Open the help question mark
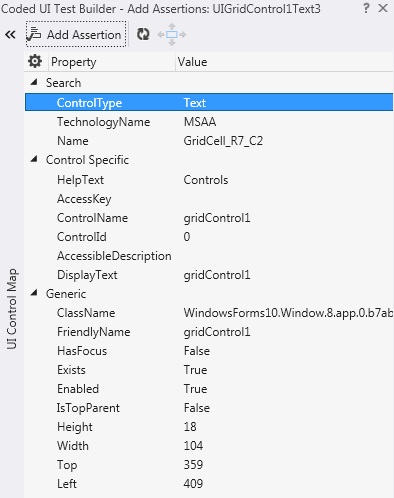Viewport: 394px width, 498px height. click(366, 8)
